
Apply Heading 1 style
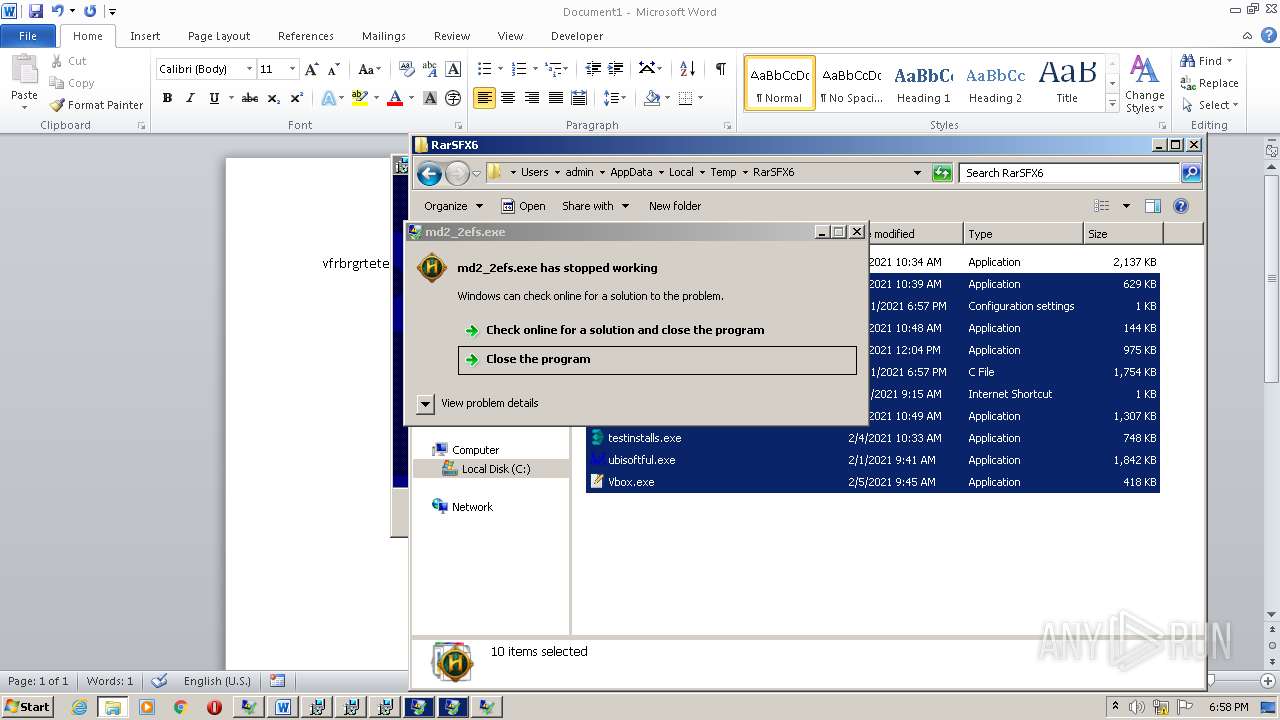(x=923, y=83)
